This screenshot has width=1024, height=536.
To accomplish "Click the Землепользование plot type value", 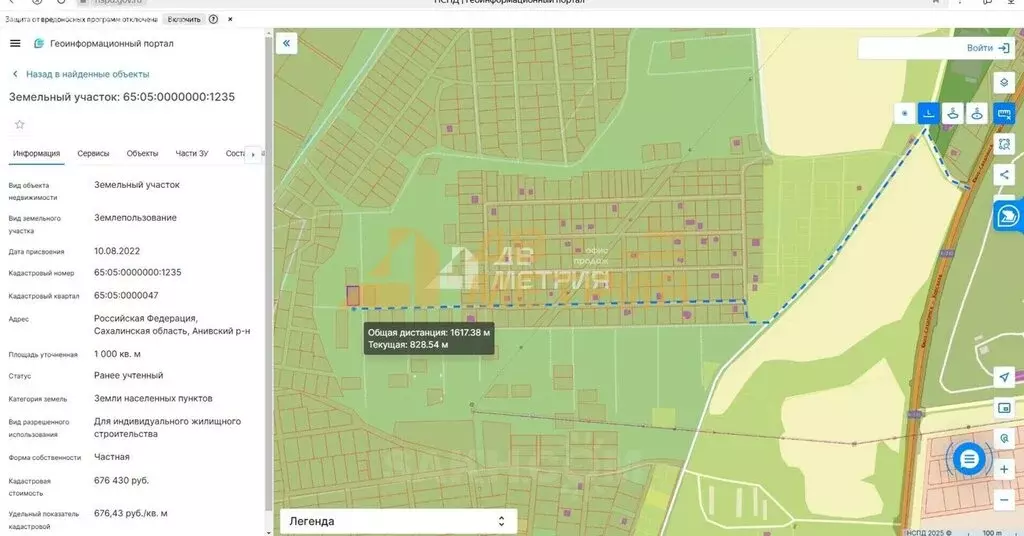I will pyautogui.click(x=135, y=217).
